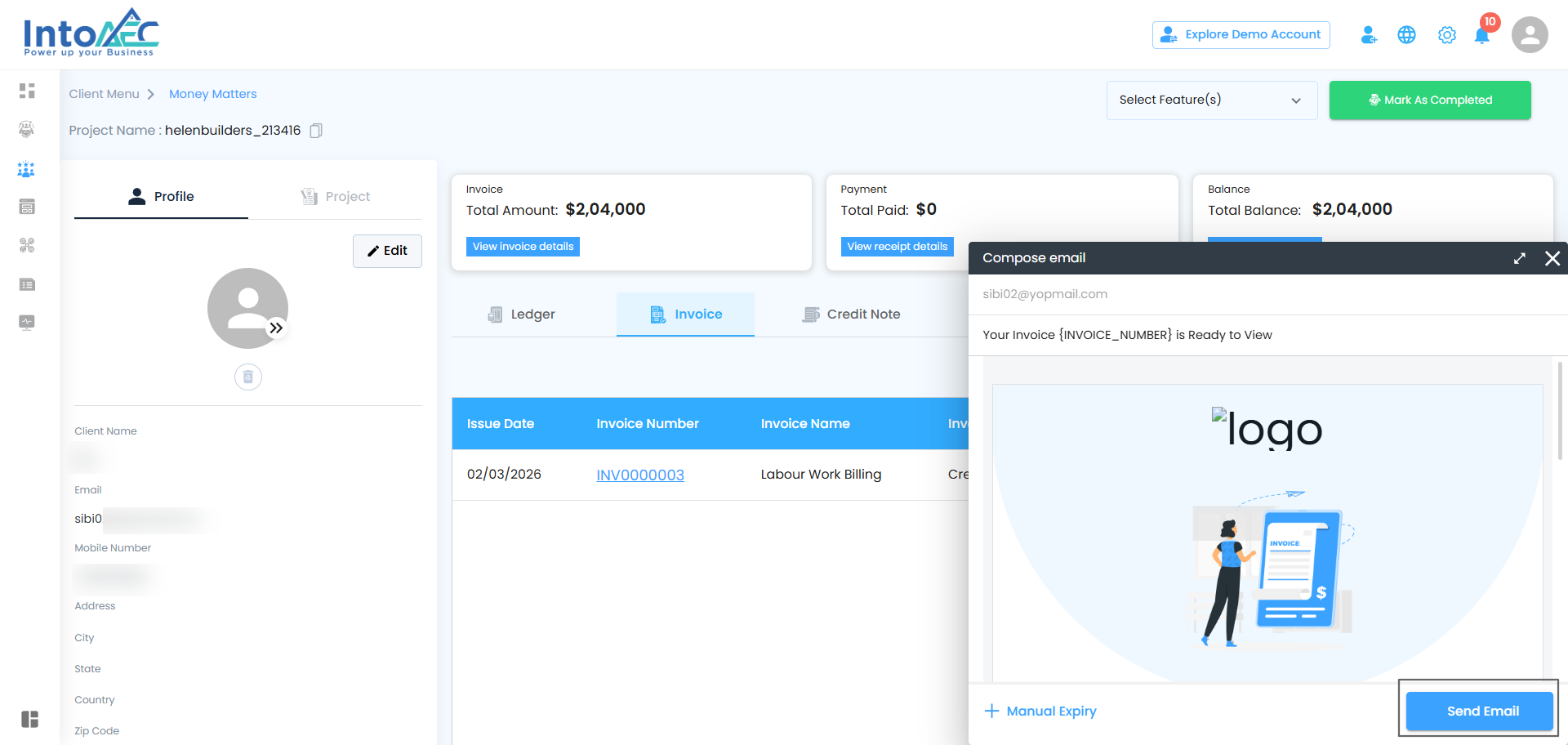Click the lion-head icon in the left sidebar
This screenshot has height=745, width=1568.
(27, 129)
